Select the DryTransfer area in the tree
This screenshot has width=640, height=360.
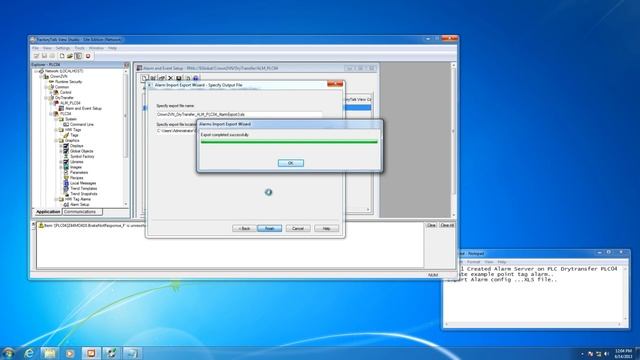(64, 98)
